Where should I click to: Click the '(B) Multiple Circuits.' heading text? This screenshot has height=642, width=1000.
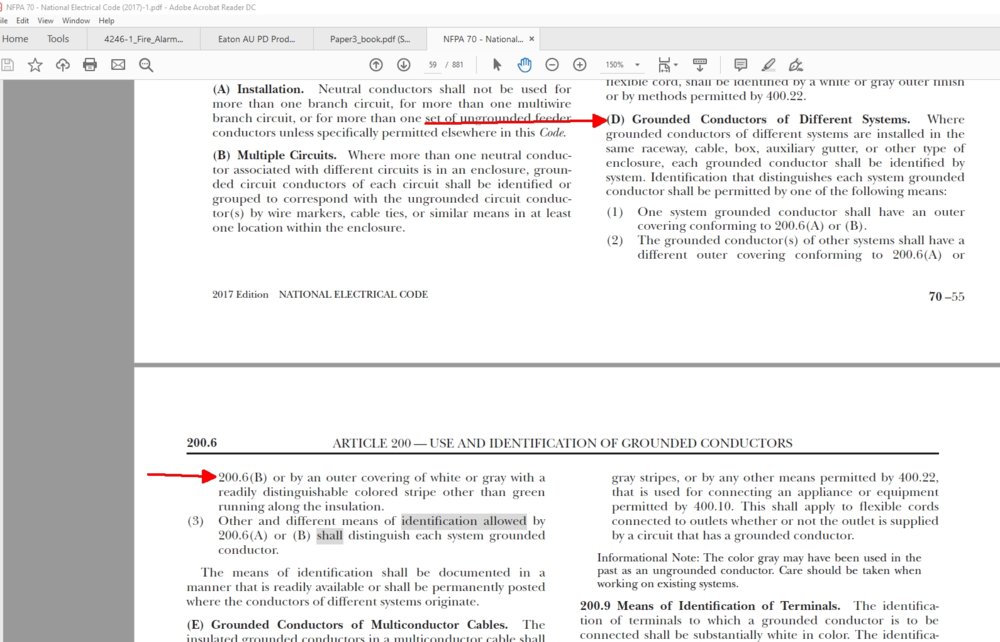(274, 155)
